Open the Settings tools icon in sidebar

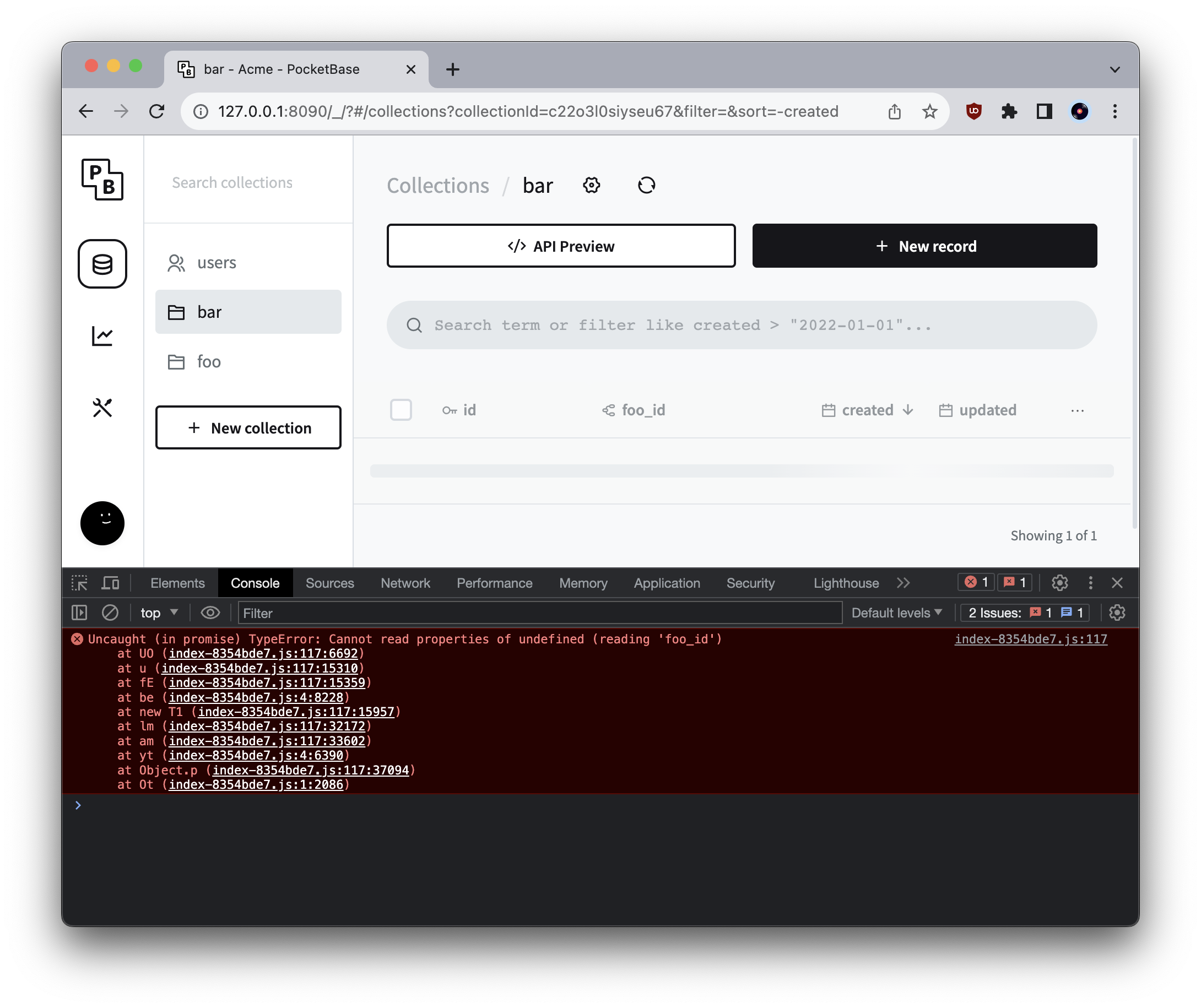click(x=103, y=408)
